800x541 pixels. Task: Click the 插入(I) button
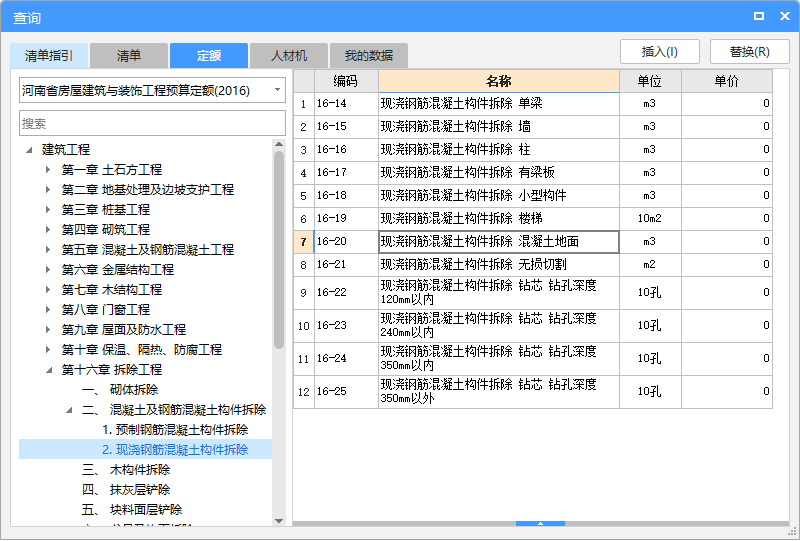coord(660,52)
